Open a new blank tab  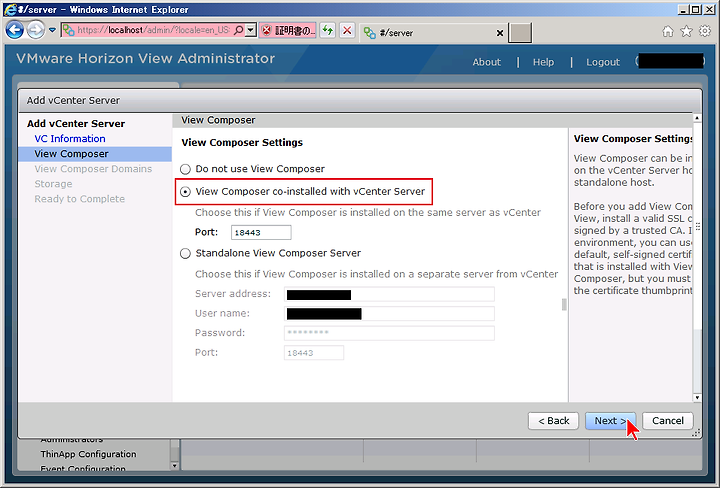click(520, 33)
